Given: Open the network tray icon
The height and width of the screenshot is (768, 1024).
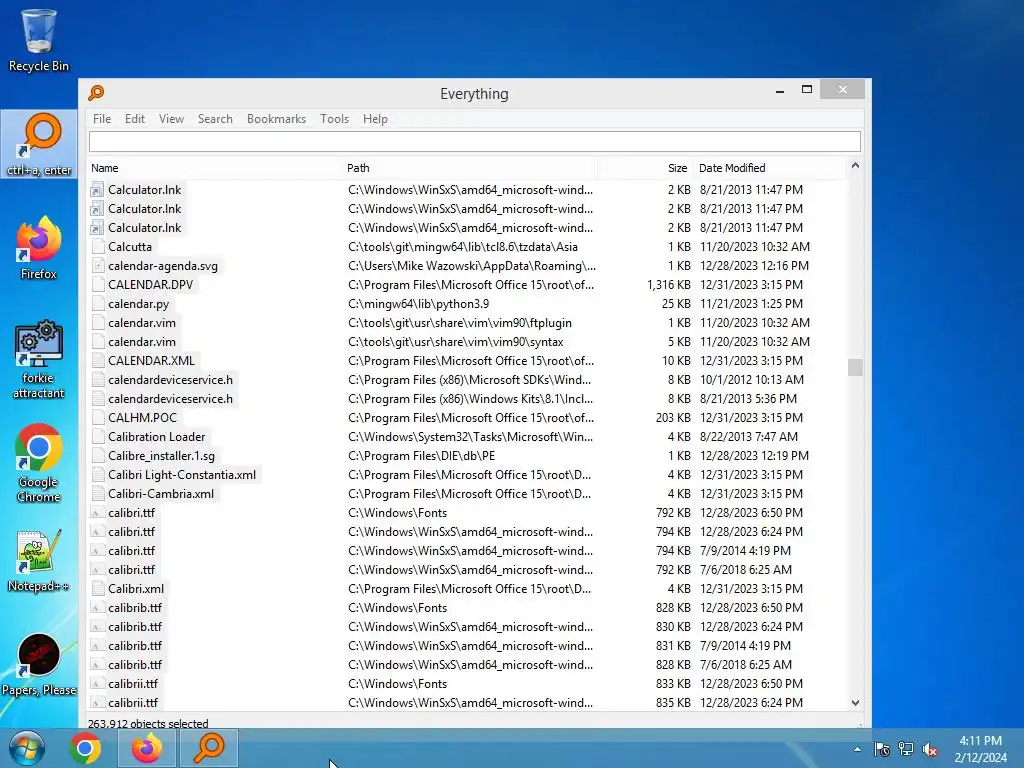Looking at the screenshot, I should coord(906,749).
